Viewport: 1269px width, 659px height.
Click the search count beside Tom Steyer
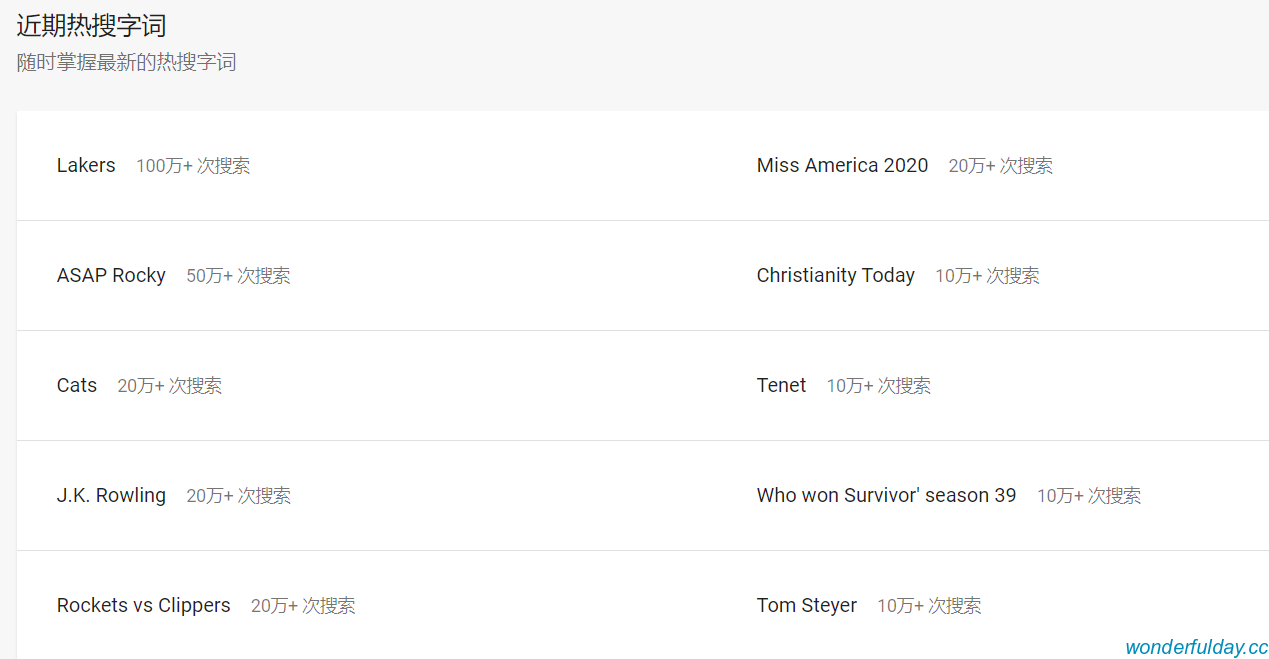coord(929,606)
